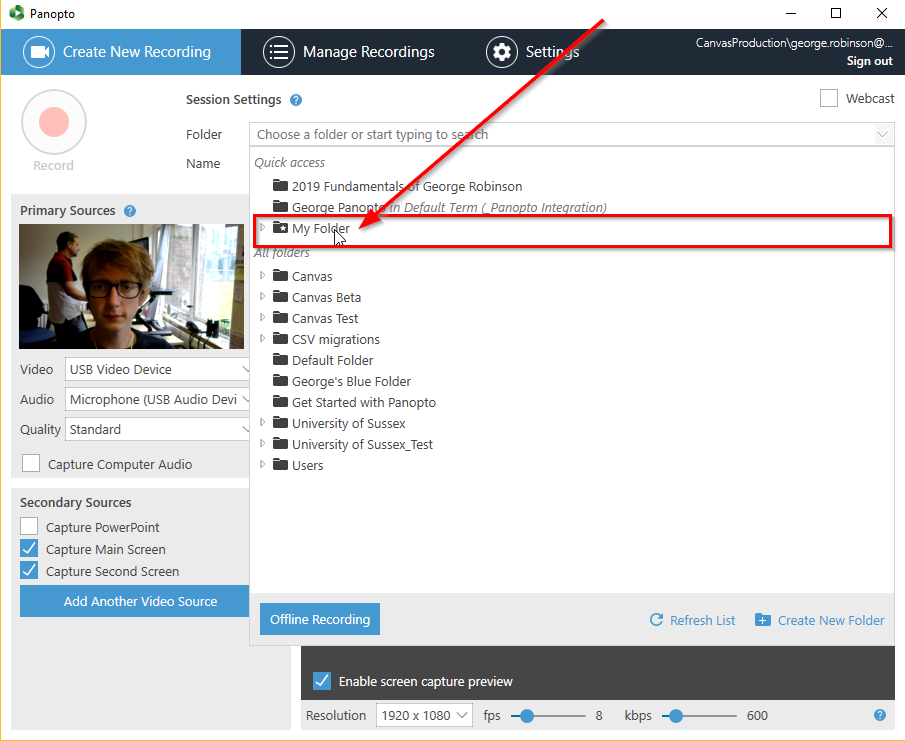Click Add Another Video Source button
The height and width of the screenshot is (741, 905).
pyautogui.click(x=134, y=601)
